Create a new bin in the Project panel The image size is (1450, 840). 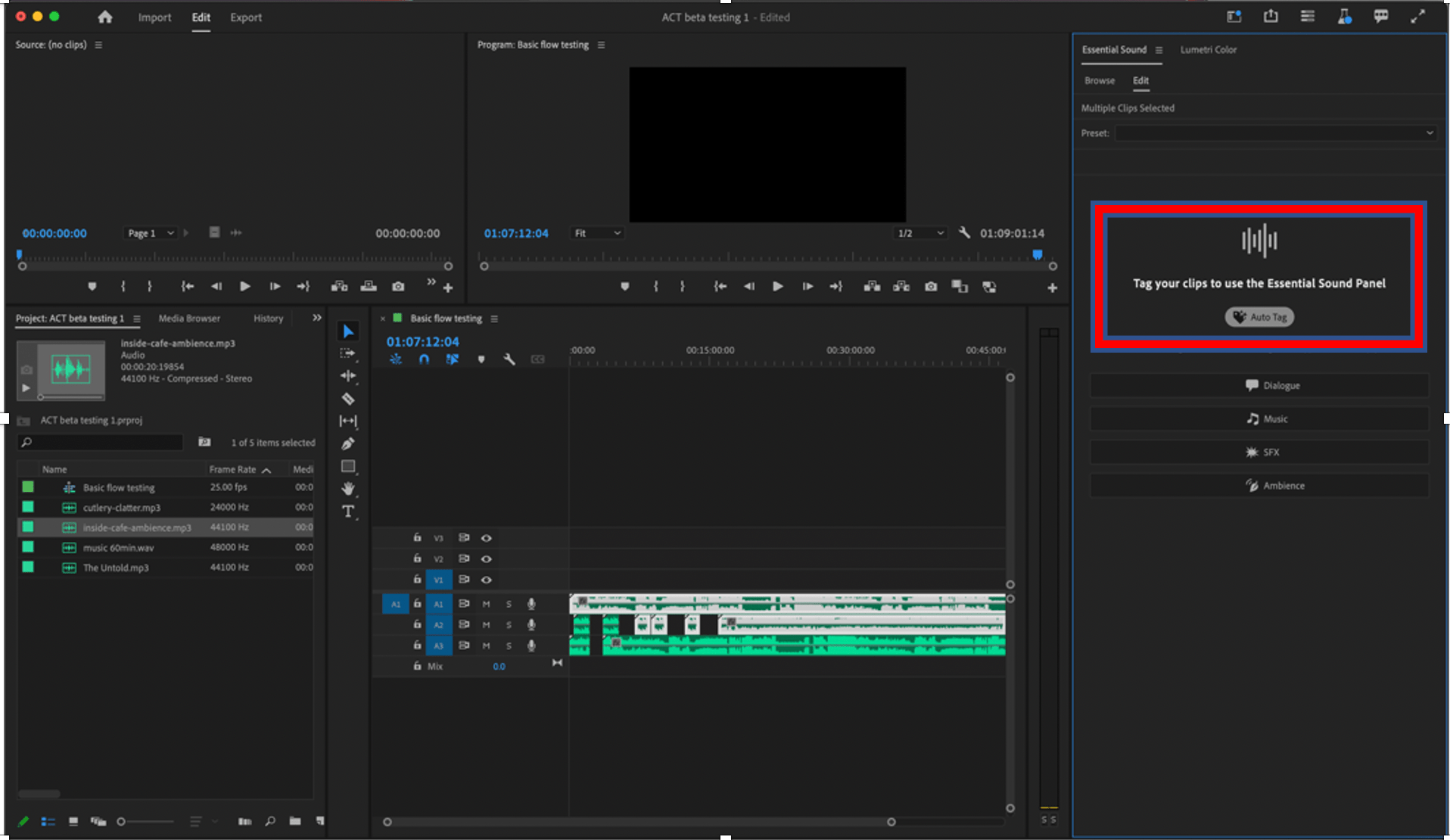[295, 821]
